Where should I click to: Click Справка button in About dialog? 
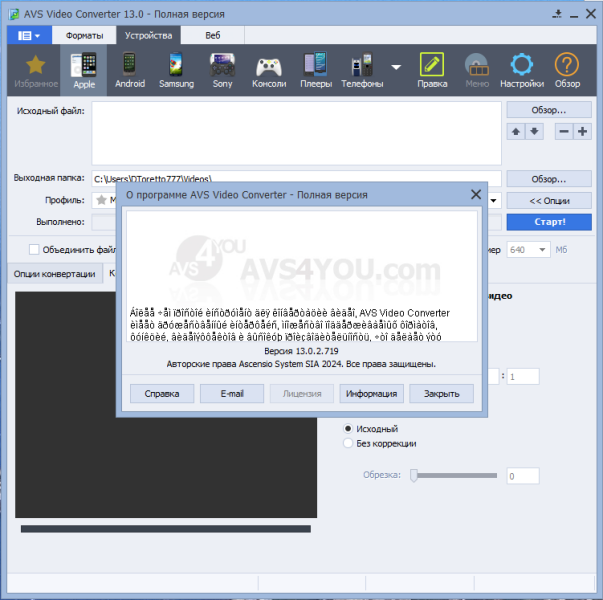tap(162, 393)
